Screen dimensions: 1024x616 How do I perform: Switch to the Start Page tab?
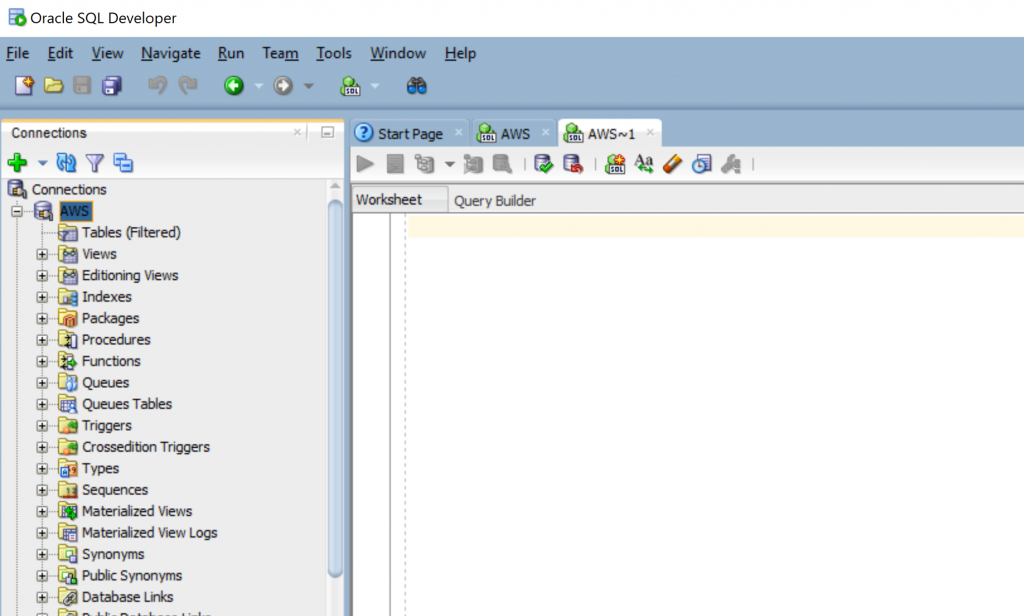click(x=410, y=134)
